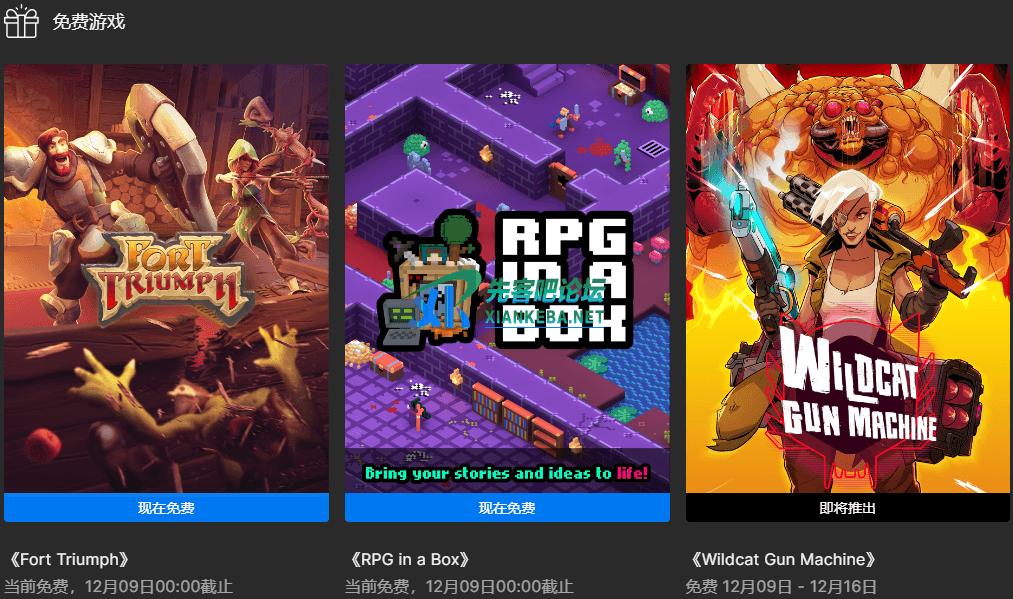Click Fort Triumph's 当前免费 12月09日 deadline text
This screenshot has height=599, width=1013.
coord(118,587)
